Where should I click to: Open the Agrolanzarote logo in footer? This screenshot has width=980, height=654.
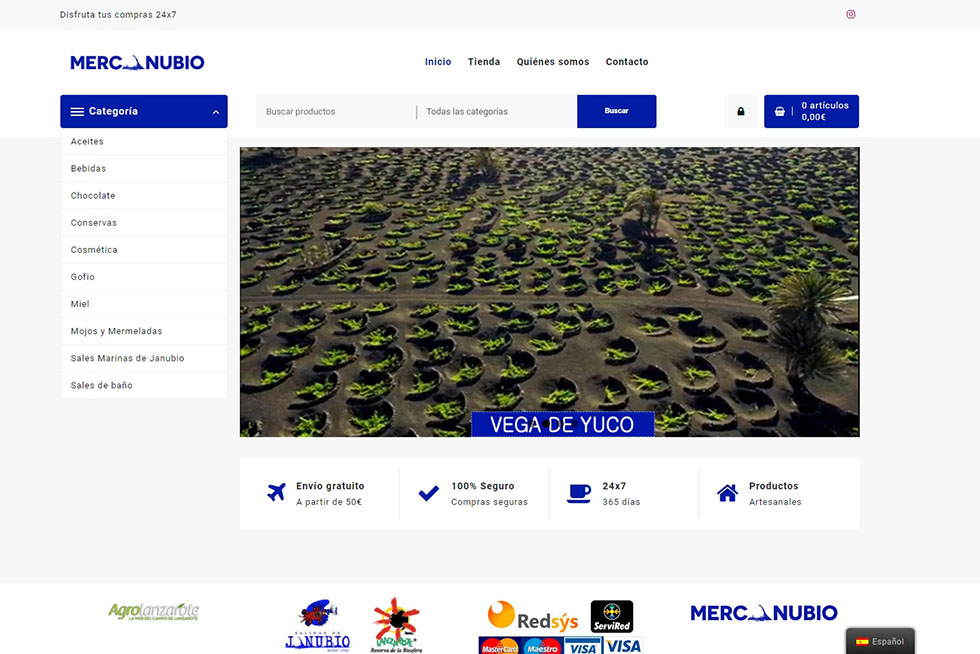click(154, 612)
